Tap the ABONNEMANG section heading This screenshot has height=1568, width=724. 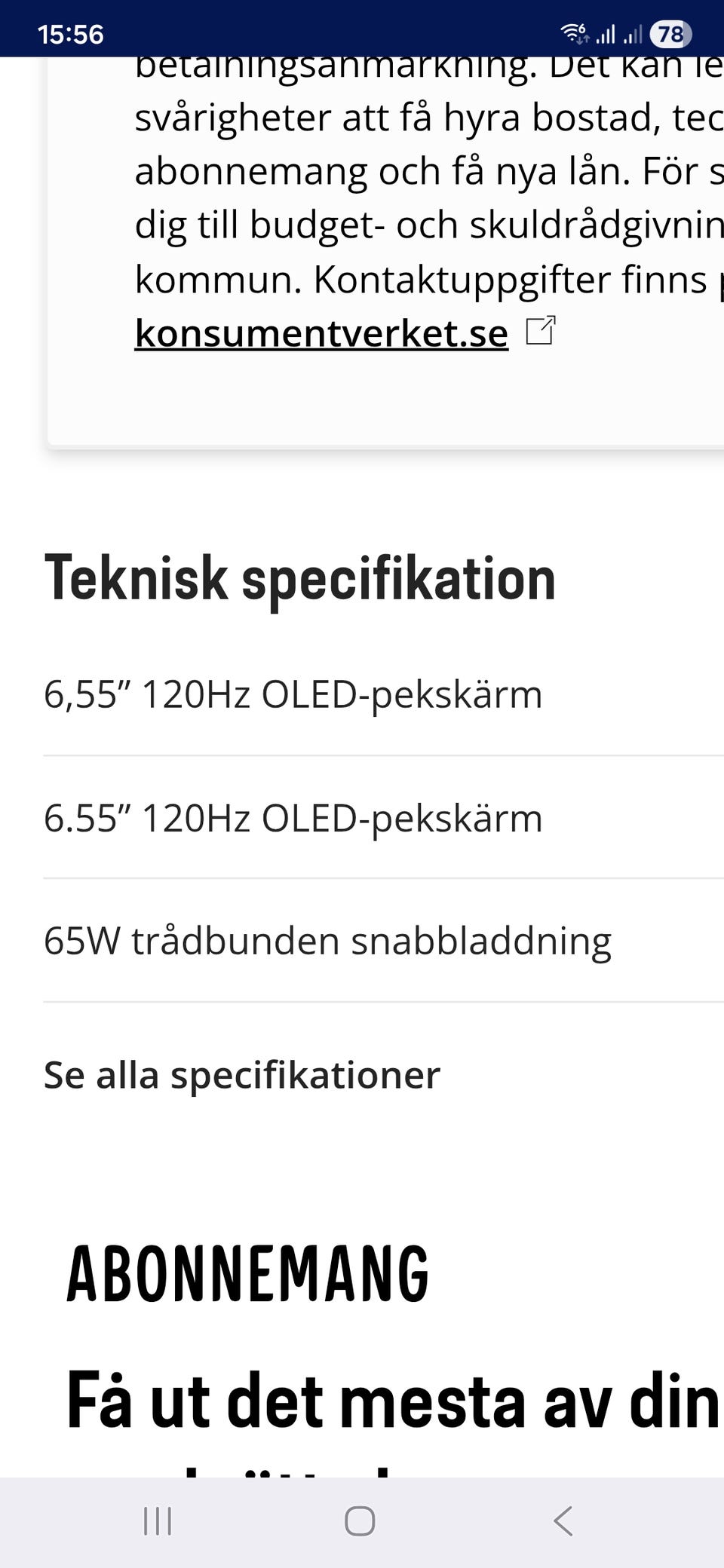[x=247, y=1275]
